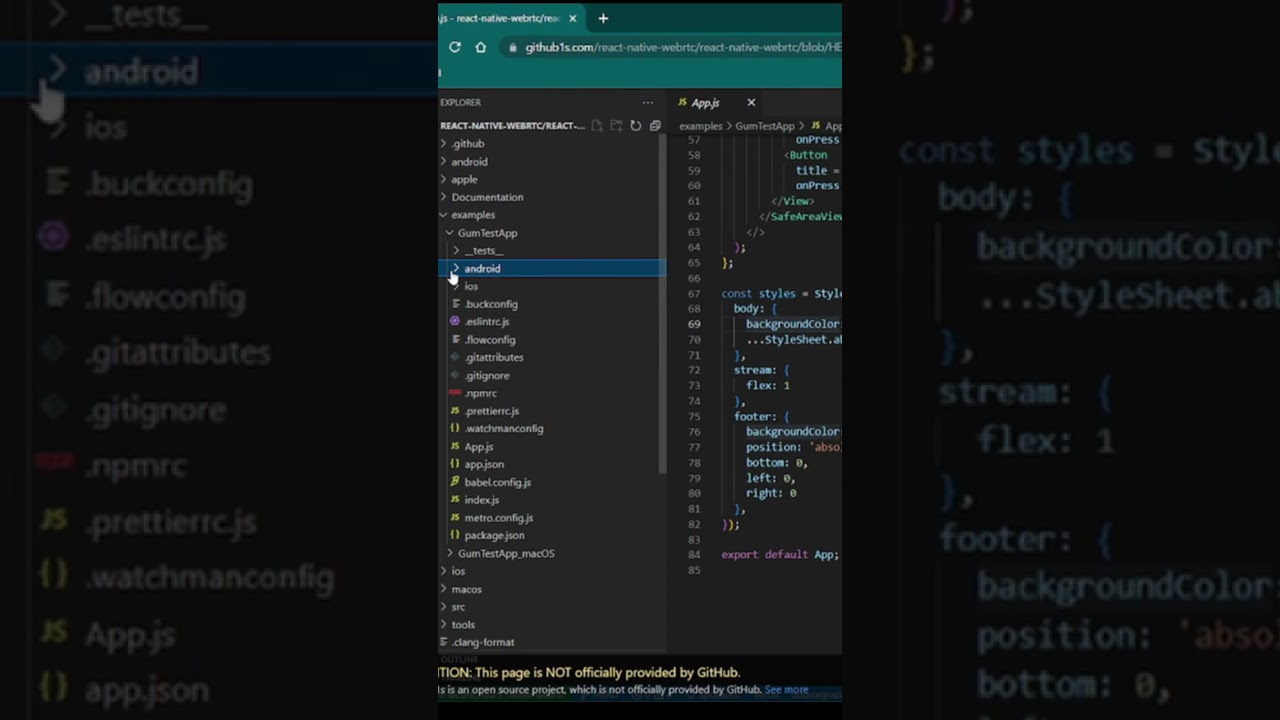This screenshot has width=1280, height=720.
Task: Click the 'const styles' code line 67
Action: click(x=781, y=294)
